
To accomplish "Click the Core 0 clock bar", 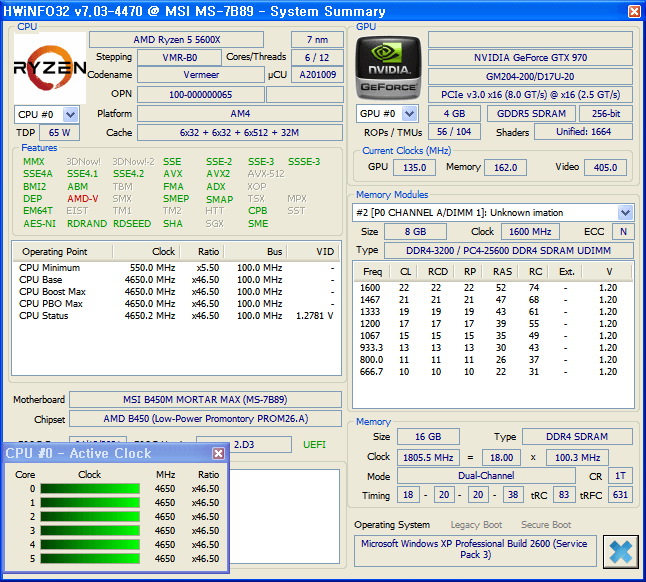I will tap(90, 489).
